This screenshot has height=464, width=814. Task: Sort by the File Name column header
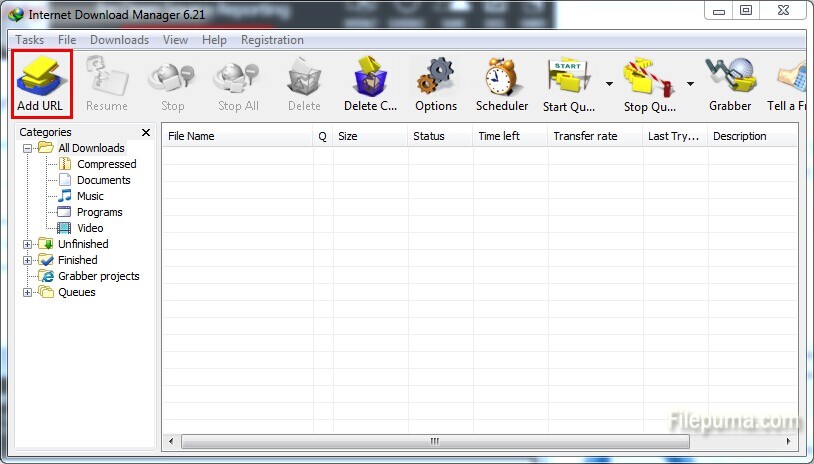pos(237,136)
